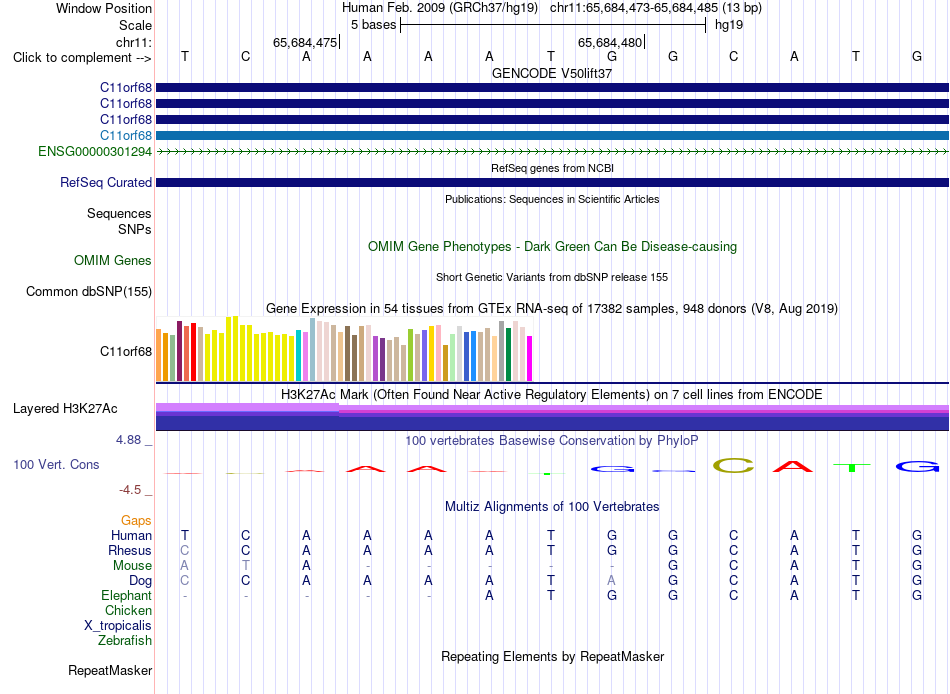The image size is (950, 694).
Task: Open 'Short Genetic Variants from dbSNP release 155'
Action: tap(552, 277)
